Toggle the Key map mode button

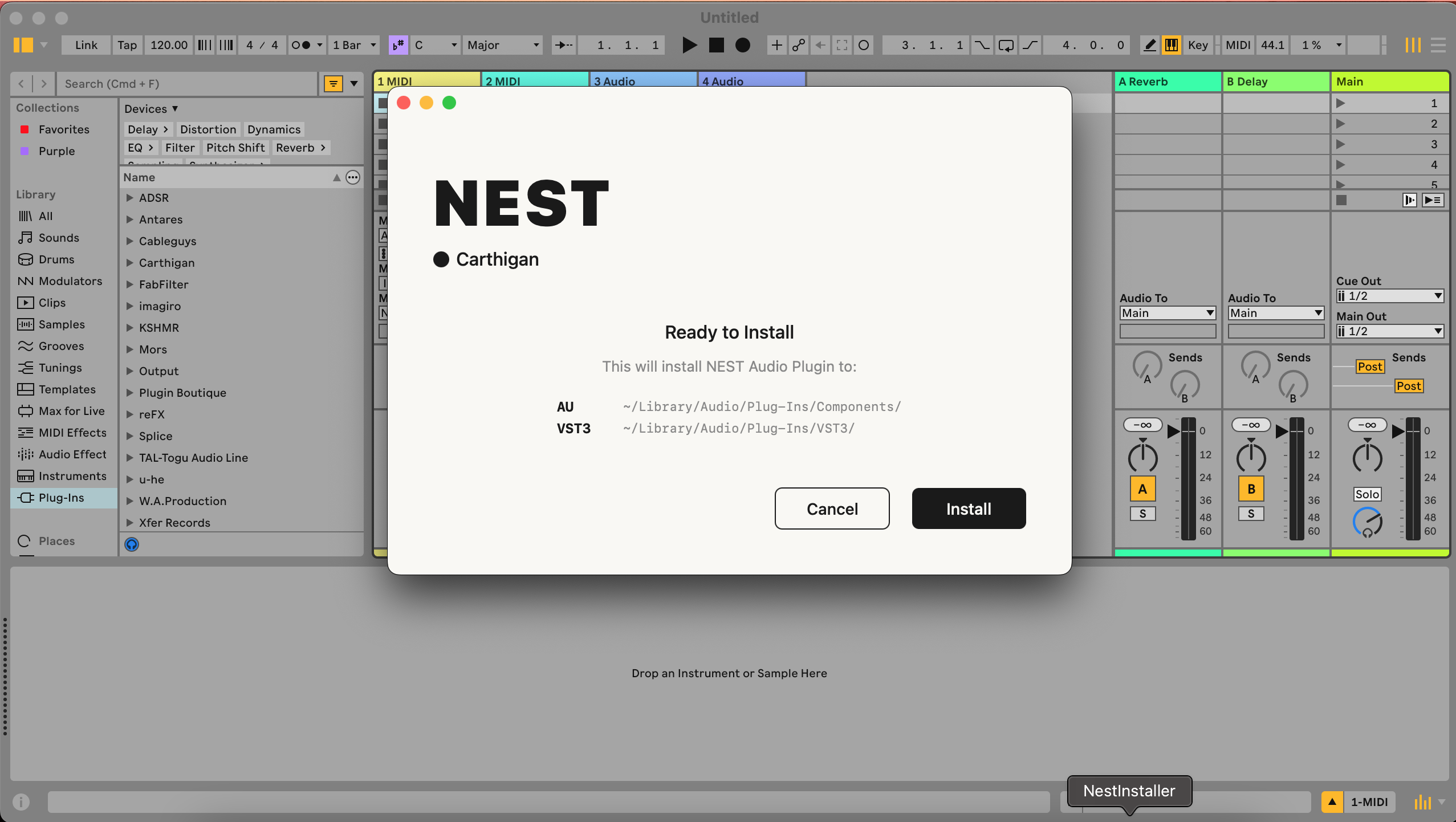pyautogui.click(x=1197, y=45)
